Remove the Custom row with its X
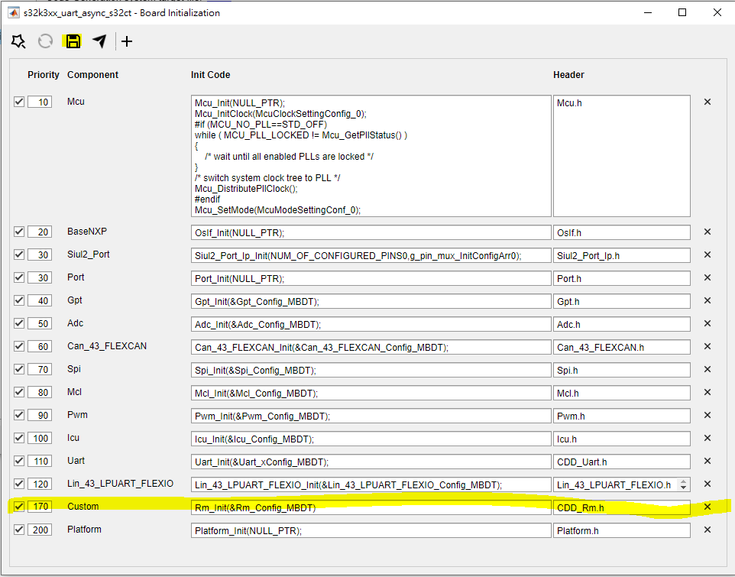The image size is (735, 577). tap(707, 507)
